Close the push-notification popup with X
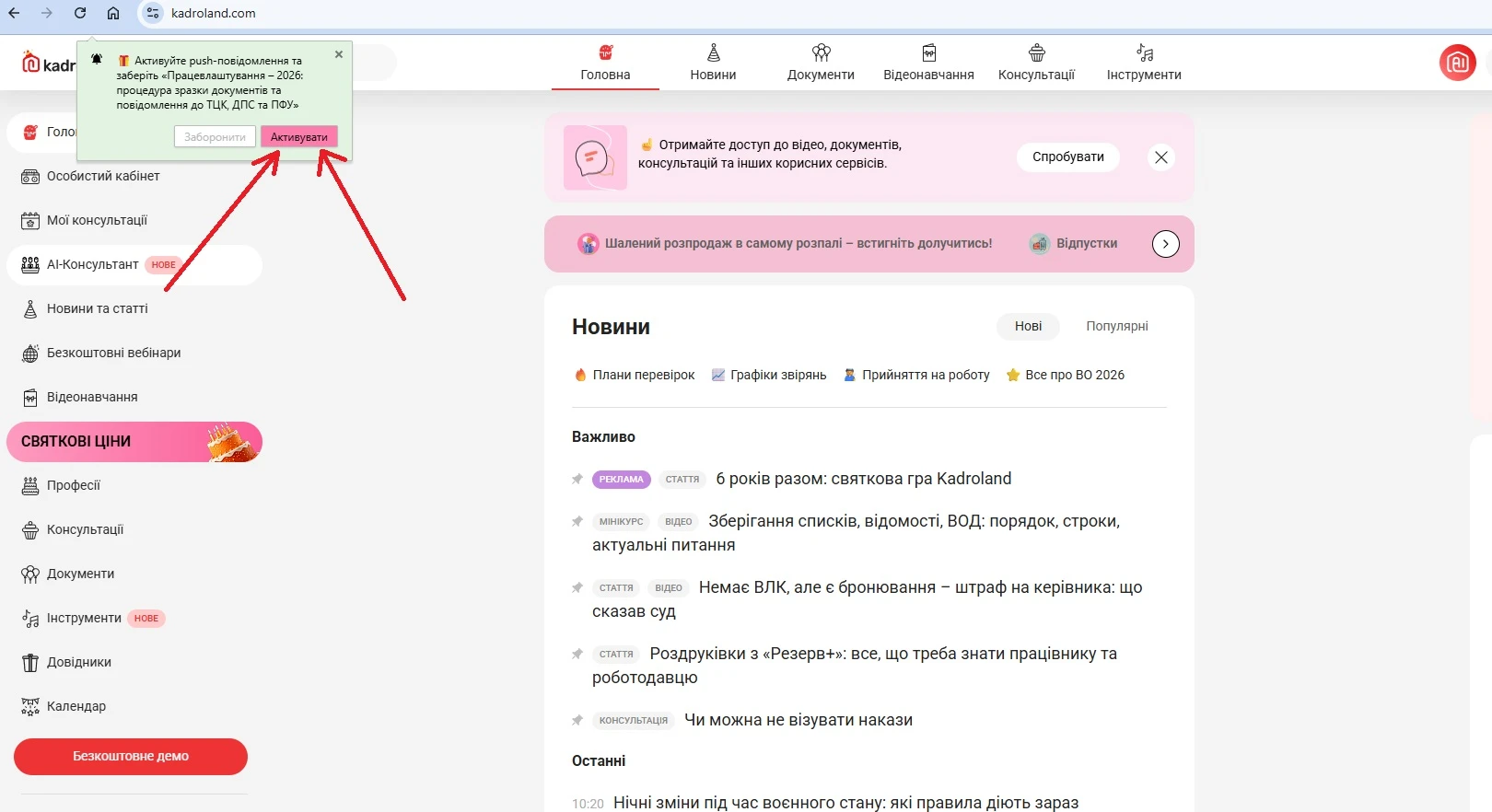The width and height of the screenshot is (1492, 812). point(339,54)
